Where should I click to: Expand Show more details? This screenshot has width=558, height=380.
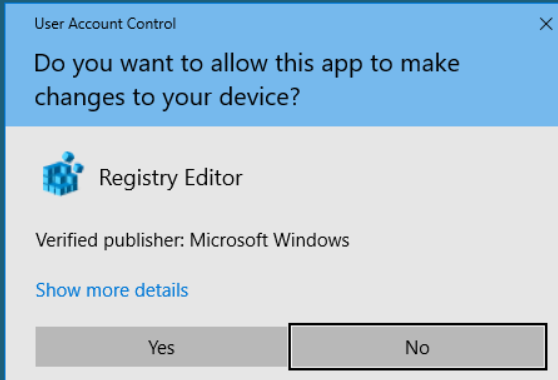(x=112, y=290)
